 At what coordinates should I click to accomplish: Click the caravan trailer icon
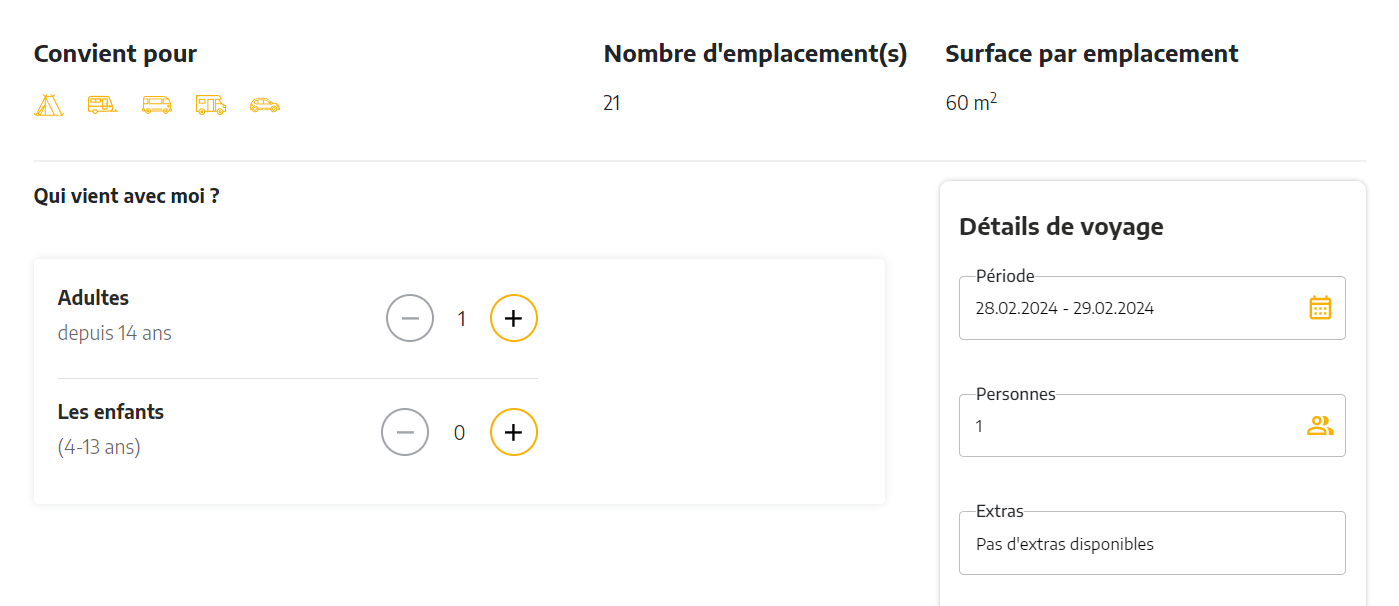click(102, 104)
